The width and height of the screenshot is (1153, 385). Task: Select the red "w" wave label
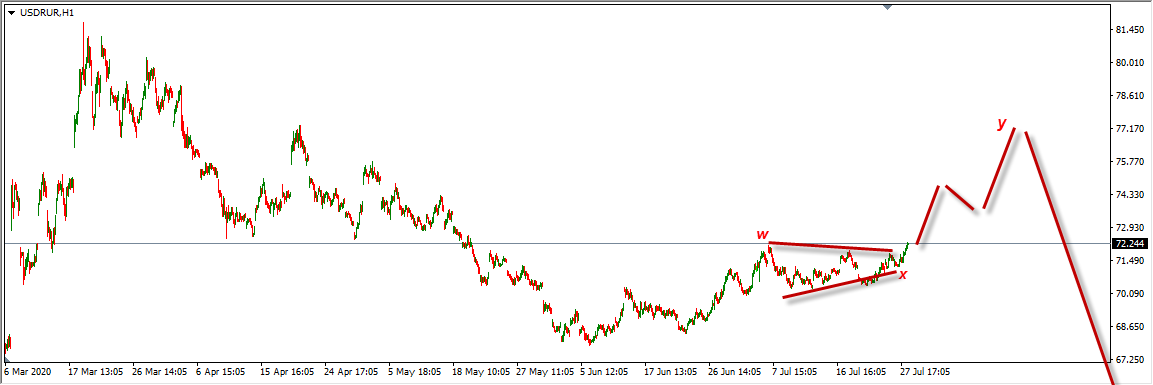coord(763,234)
